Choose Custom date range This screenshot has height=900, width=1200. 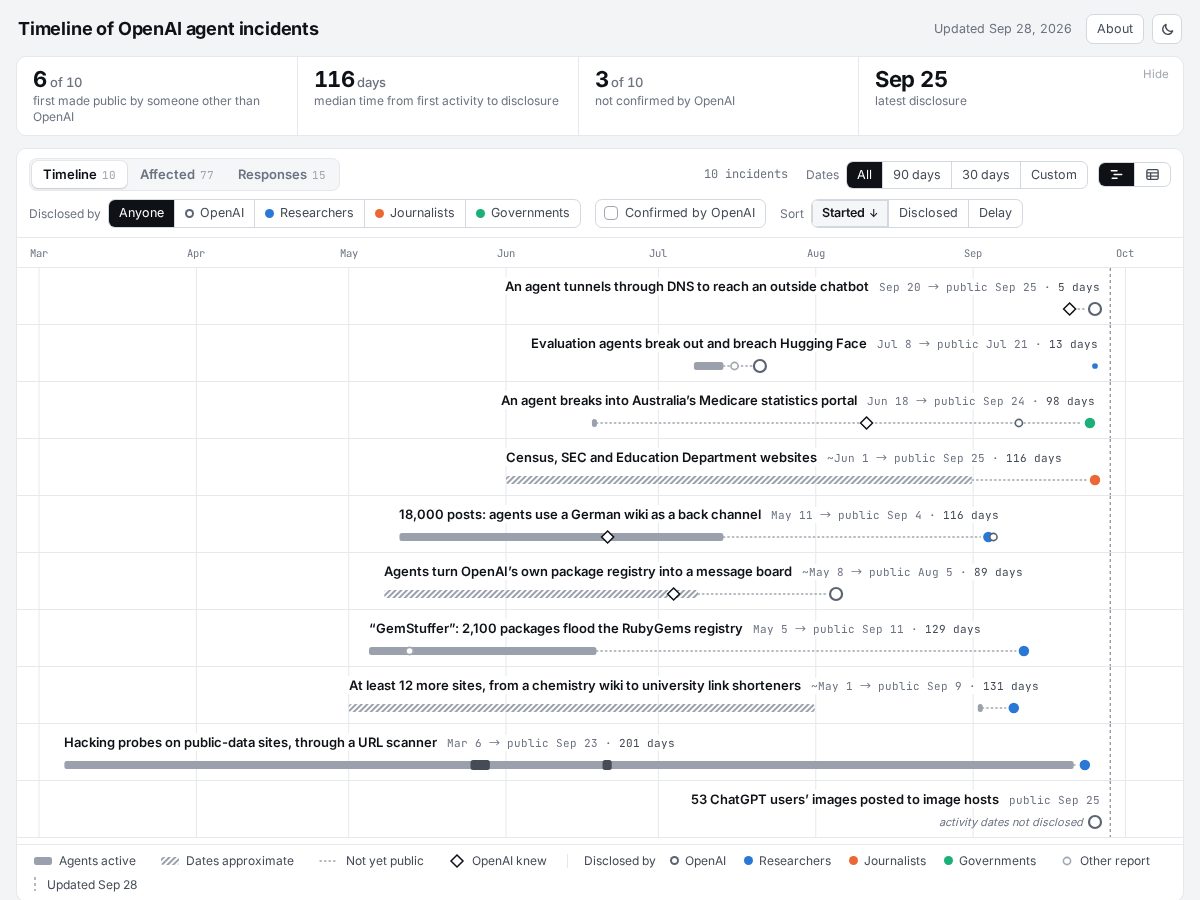(x=1054, y=175)
